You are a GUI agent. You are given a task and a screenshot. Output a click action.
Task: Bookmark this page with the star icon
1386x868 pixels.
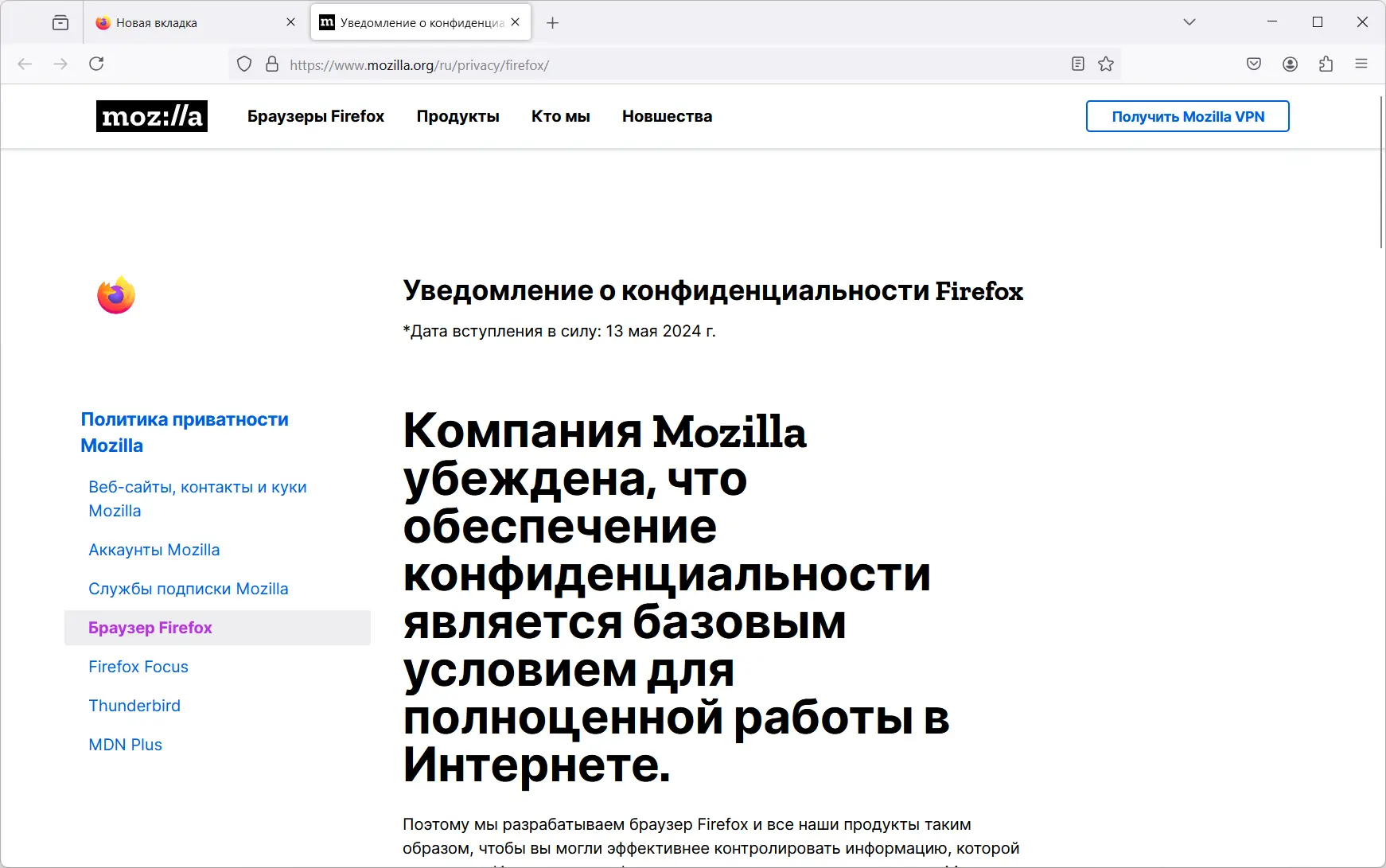(1106, 64)
